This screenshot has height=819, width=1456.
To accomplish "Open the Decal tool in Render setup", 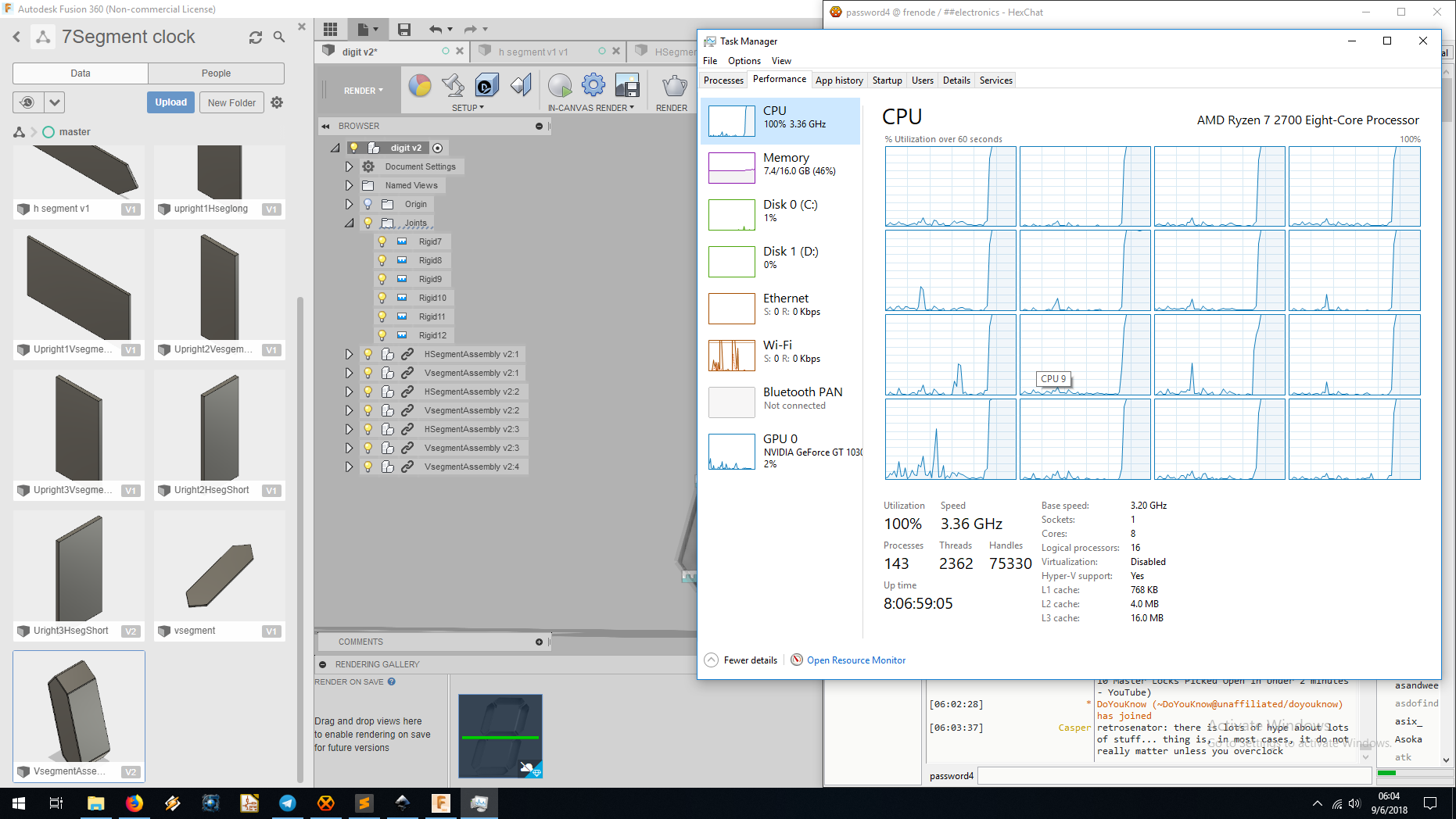I will [x=486, y=84].
